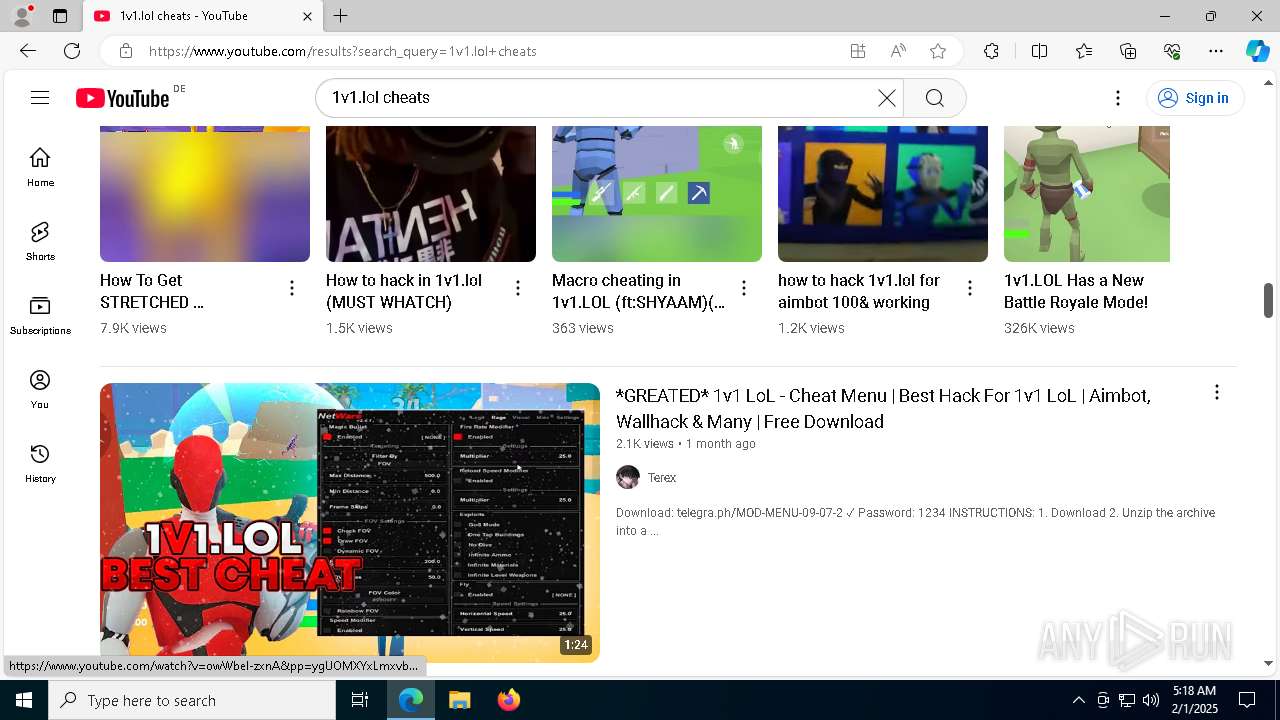Click Read aloud icon in address bar
The height and width of the screenshot is (720, 1280).
coord(898,51)
